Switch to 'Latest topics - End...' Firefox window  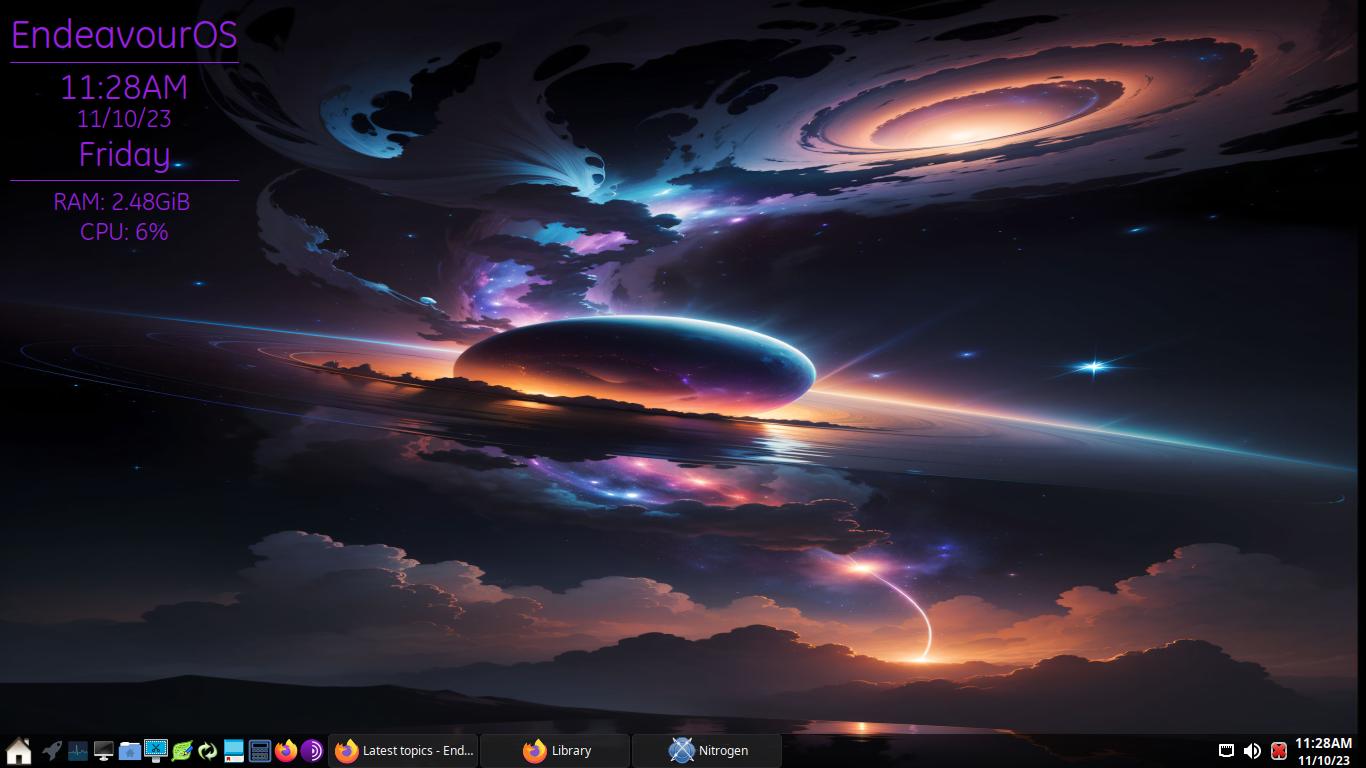[404, 750]
